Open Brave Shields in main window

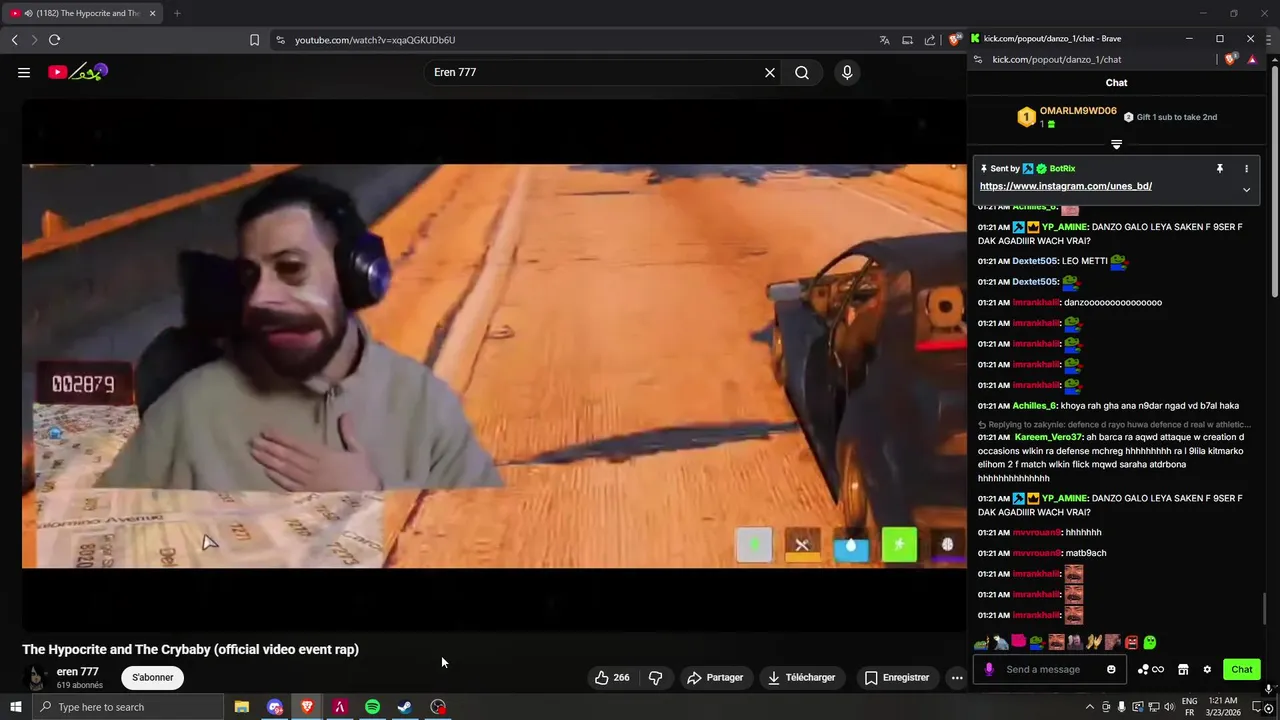[955, 40]
